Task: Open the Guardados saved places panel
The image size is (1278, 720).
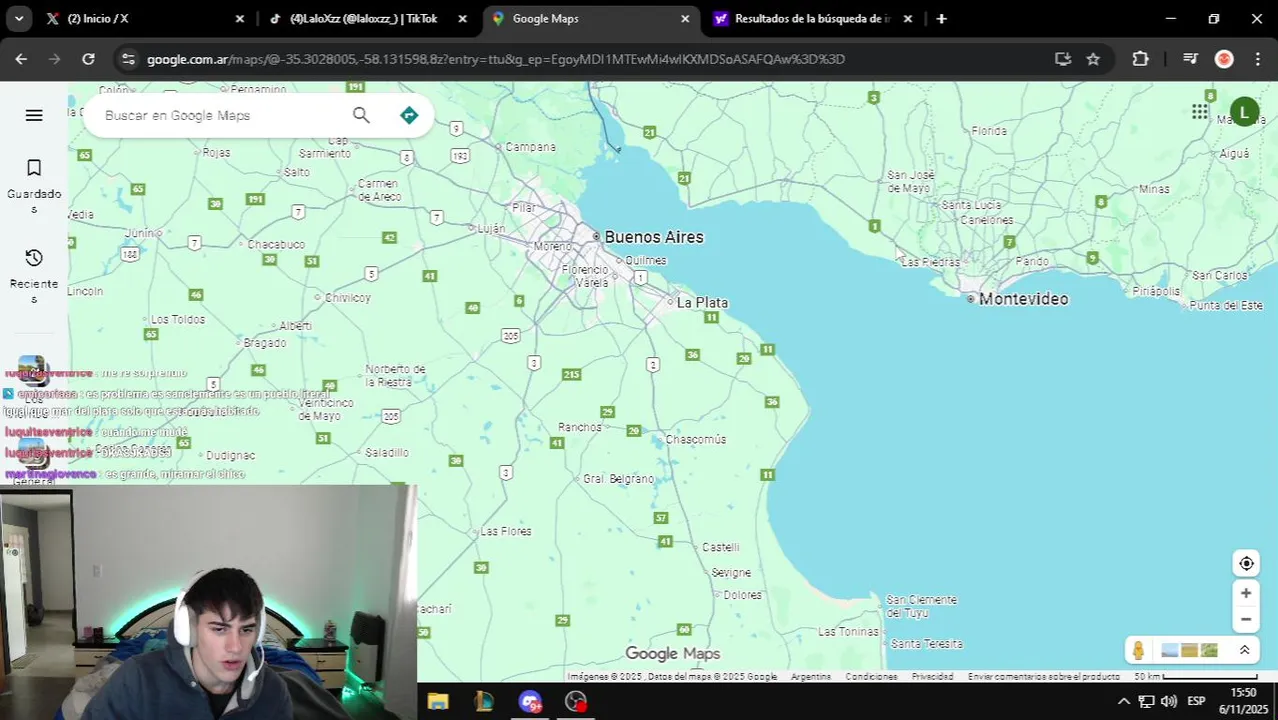Action: tap(34, 186)
